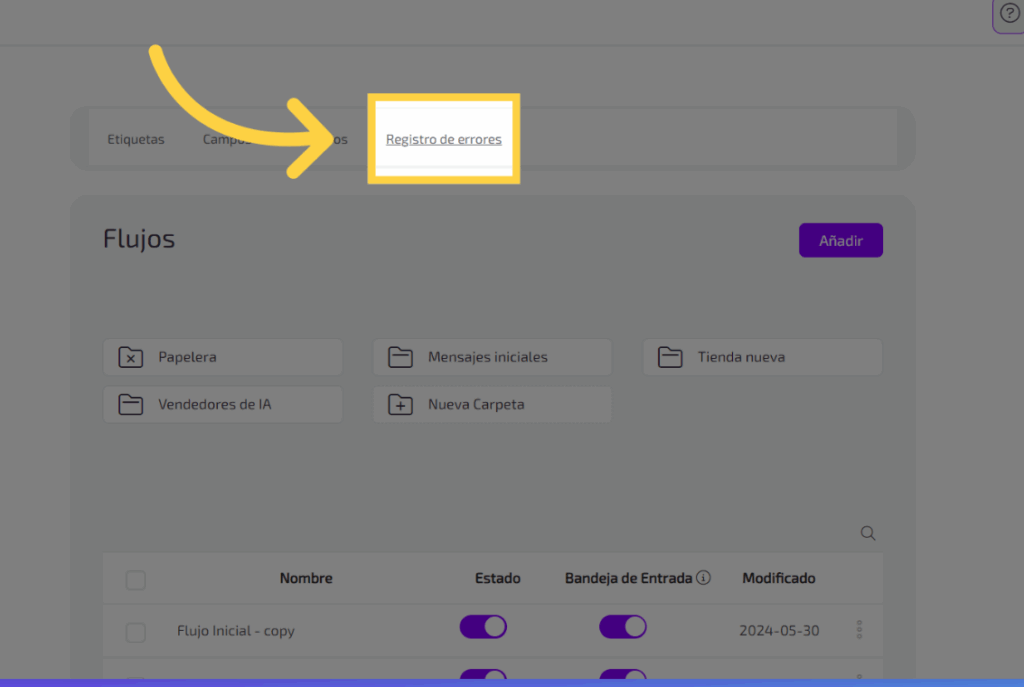This screenshot has width=1024, height=687.
Task: Open the Tienda nueva folder
Action: point(762,357)
